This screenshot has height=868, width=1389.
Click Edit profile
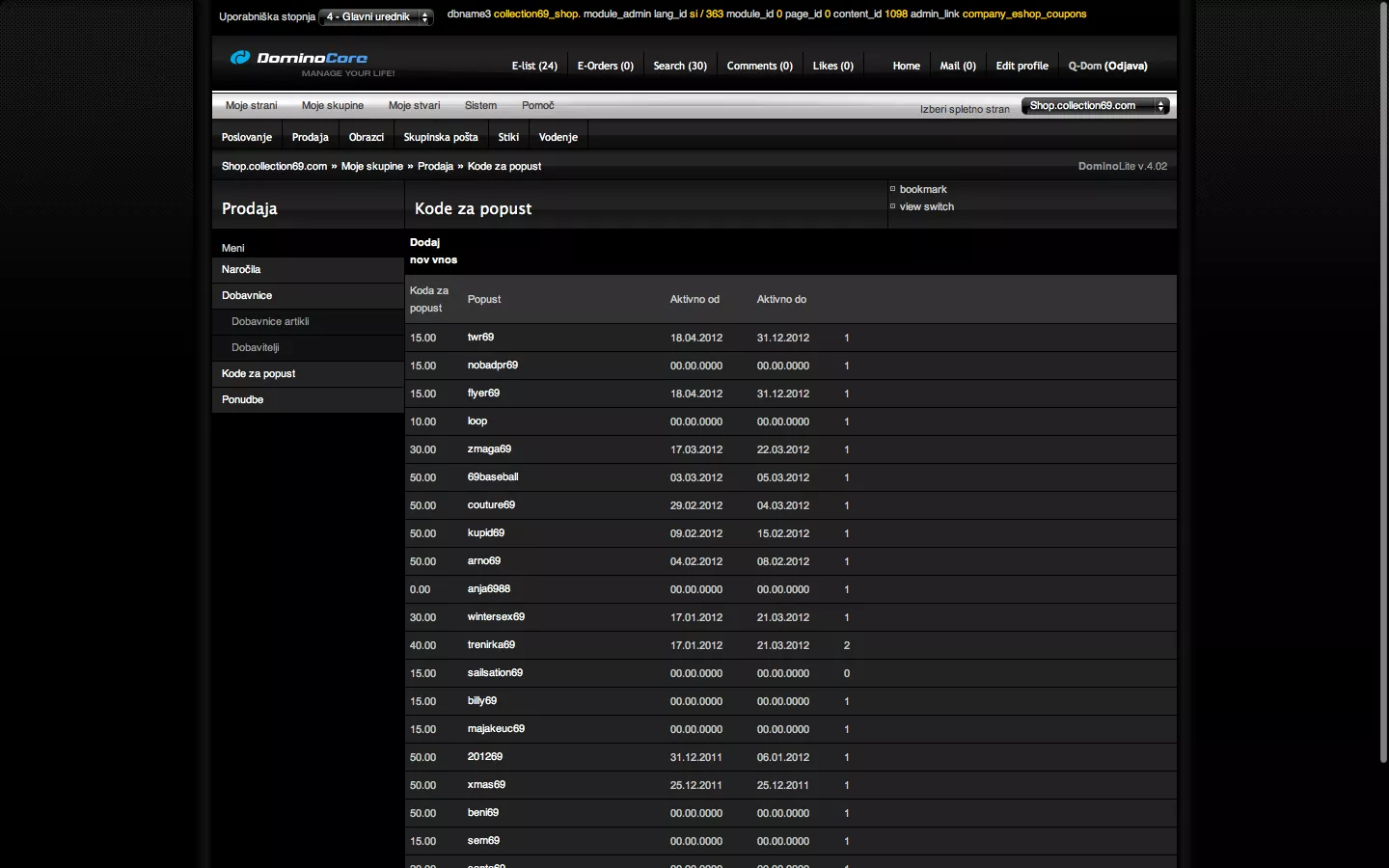1021,67
